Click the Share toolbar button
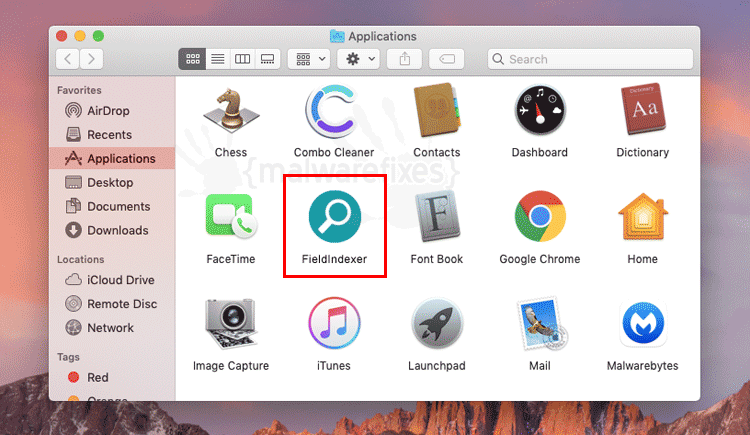This screenshot has height=435, width=750. (x=405, y=59)
